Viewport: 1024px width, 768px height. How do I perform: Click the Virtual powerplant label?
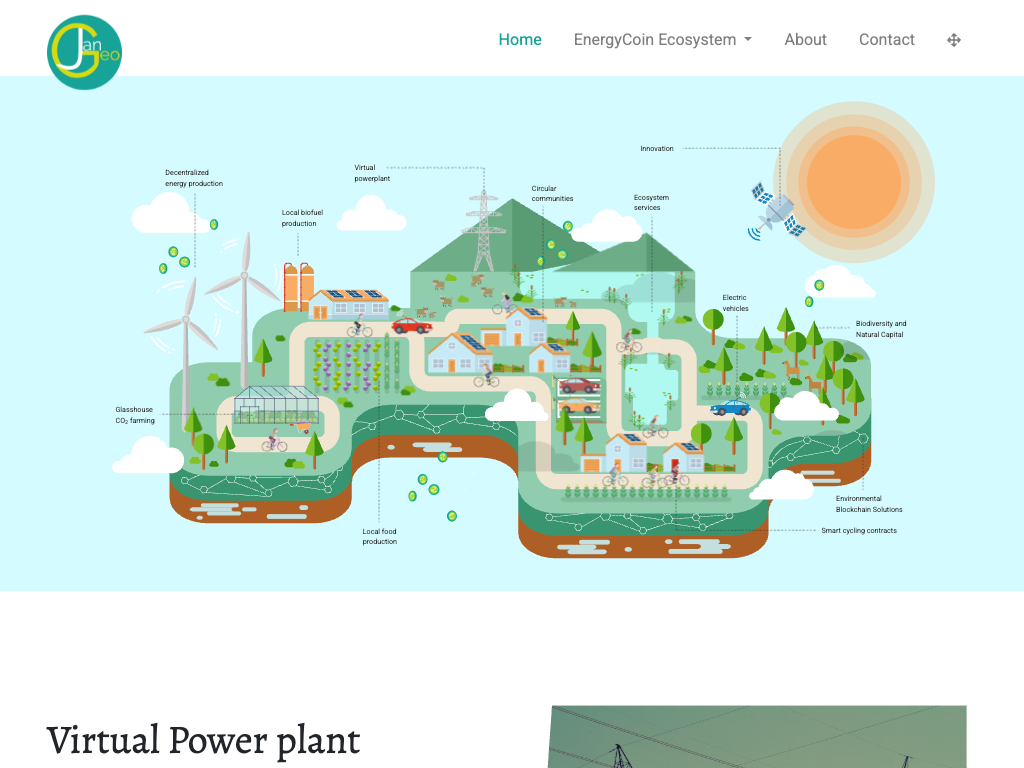click(372, 173)
